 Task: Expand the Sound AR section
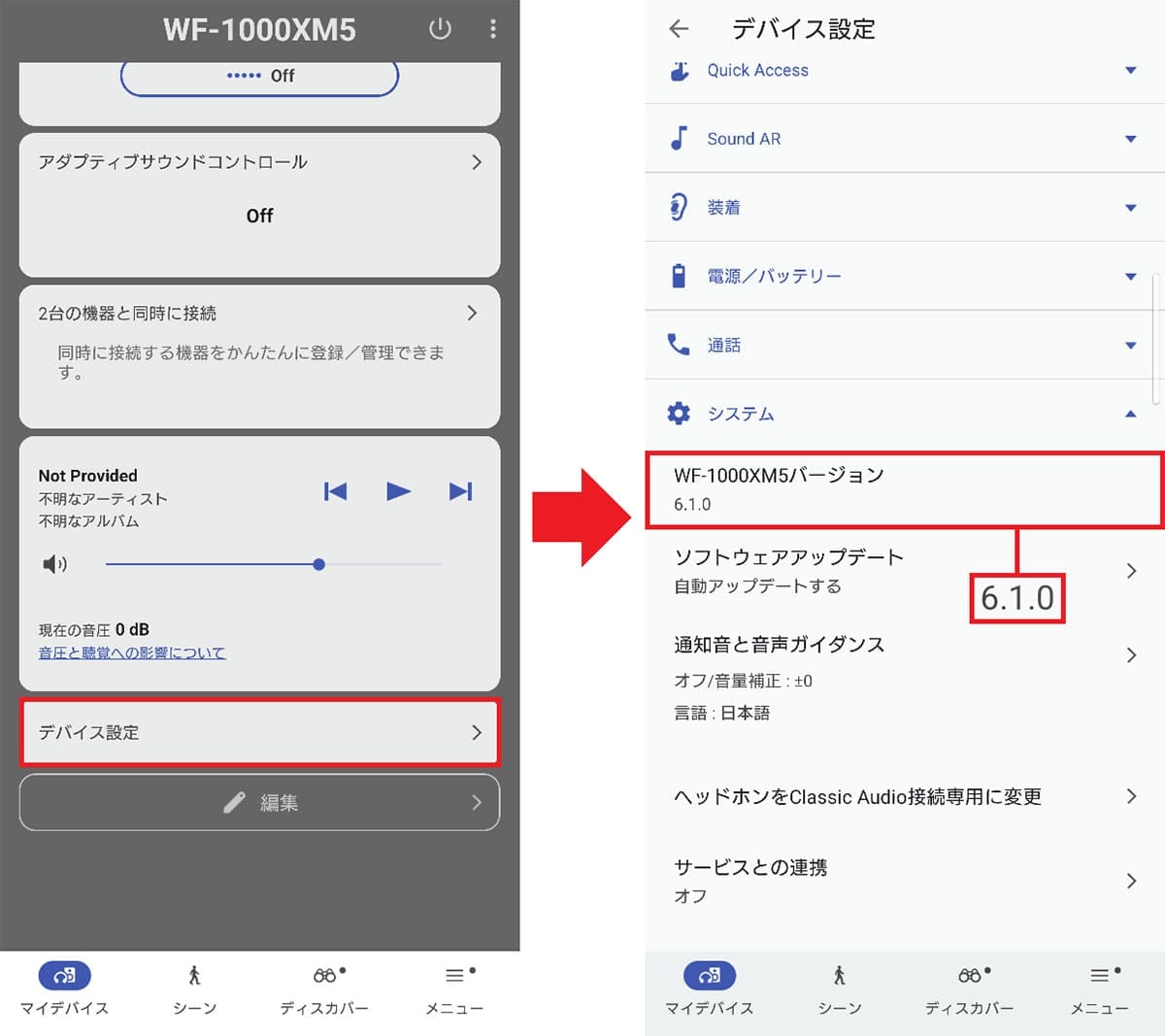pos(1131,138)
